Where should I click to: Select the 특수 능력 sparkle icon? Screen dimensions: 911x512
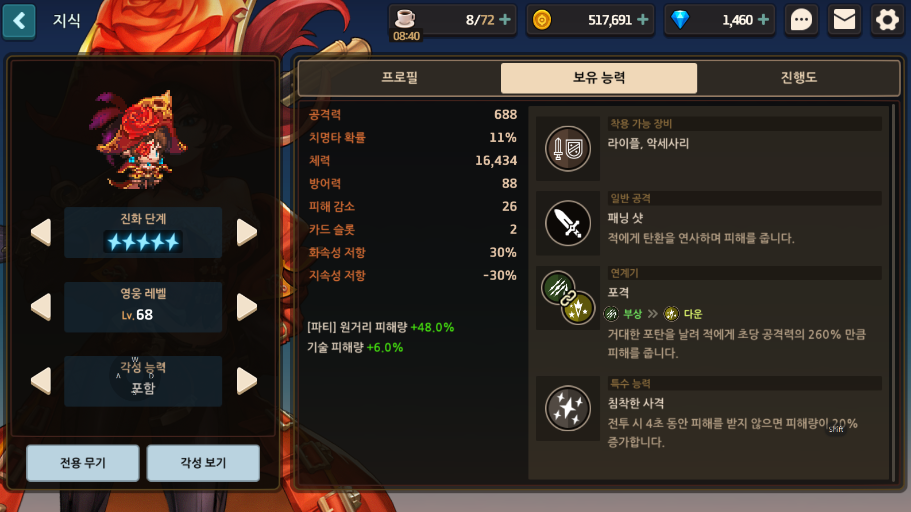pyautogui.click(x=568, y=409)
